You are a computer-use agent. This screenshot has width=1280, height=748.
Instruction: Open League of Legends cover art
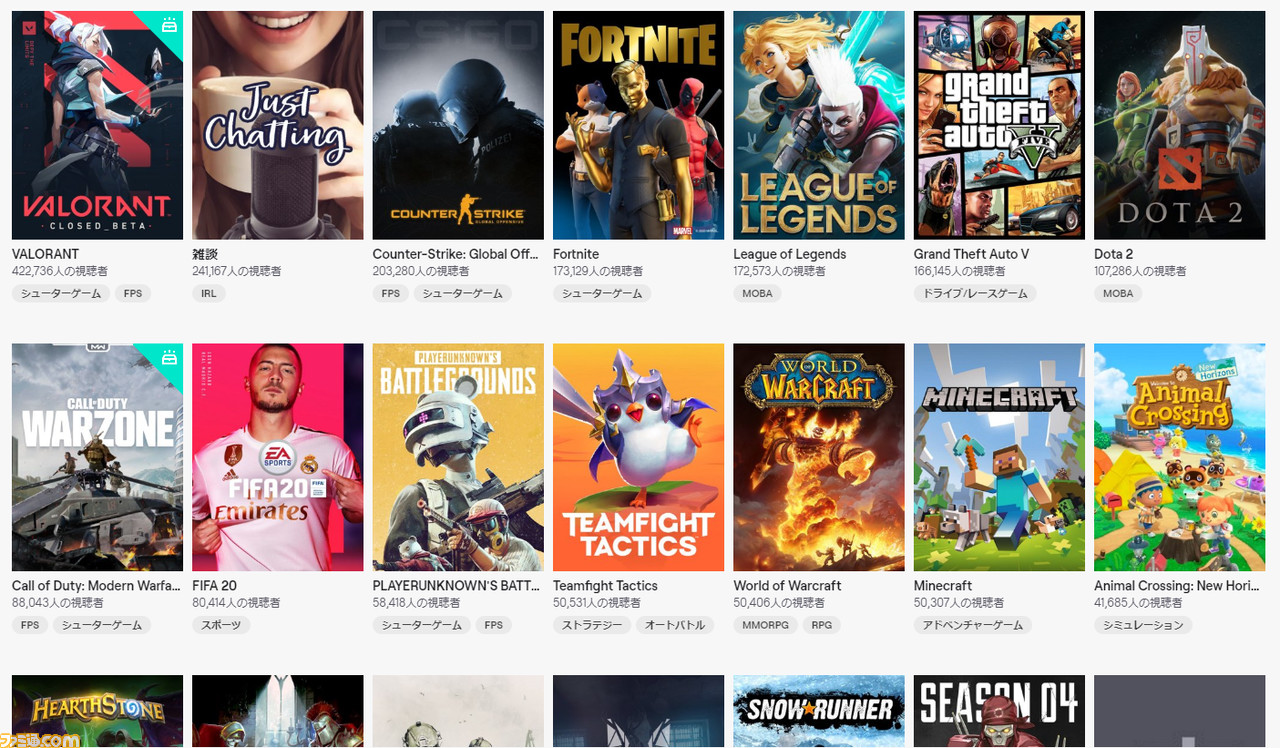click(x=819, y=126)
